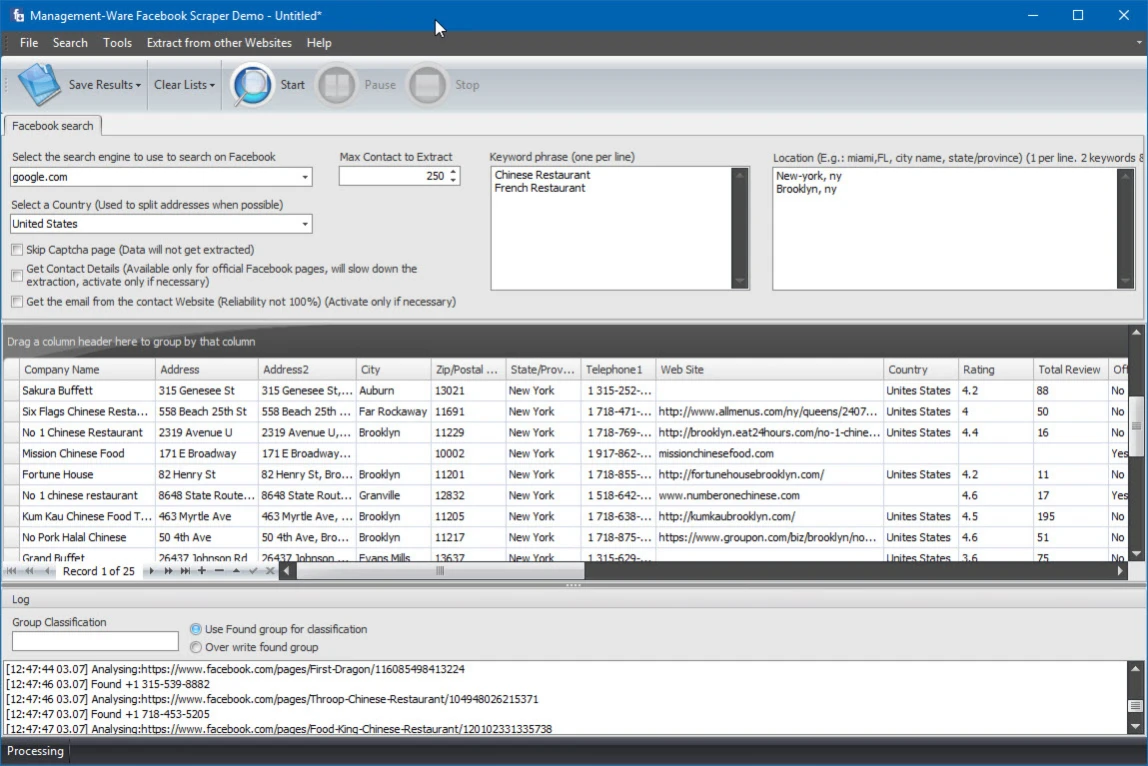Screen dimensions: 1148x766
Task: Click the log scroll down arrow
Action: coord(1136,727)
